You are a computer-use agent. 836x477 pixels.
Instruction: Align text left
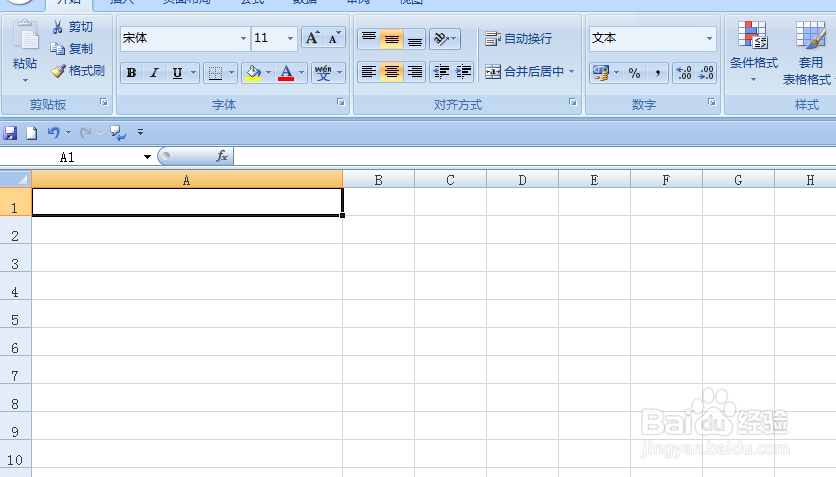coord(368,72)
